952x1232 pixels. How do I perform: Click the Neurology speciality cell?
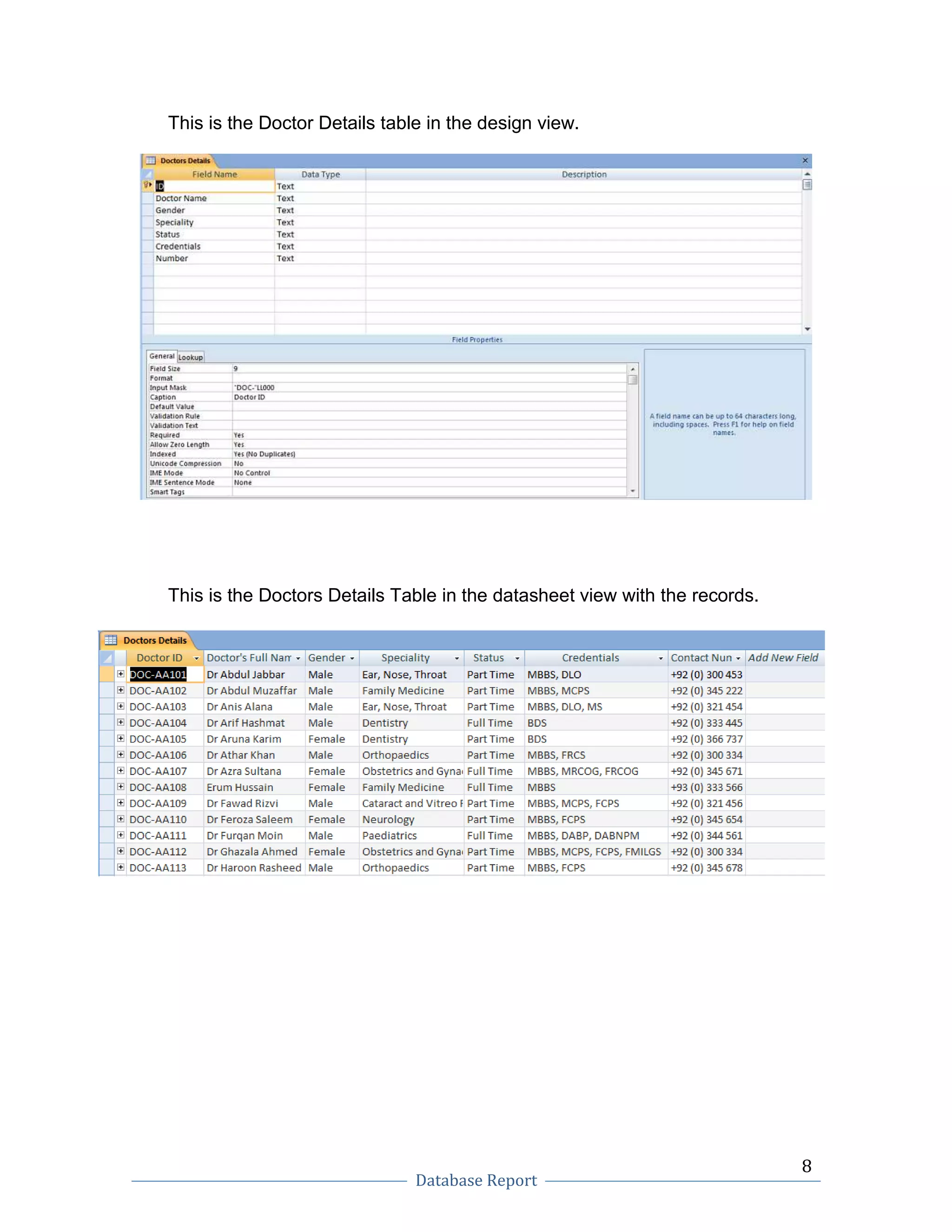pos(412,819)
